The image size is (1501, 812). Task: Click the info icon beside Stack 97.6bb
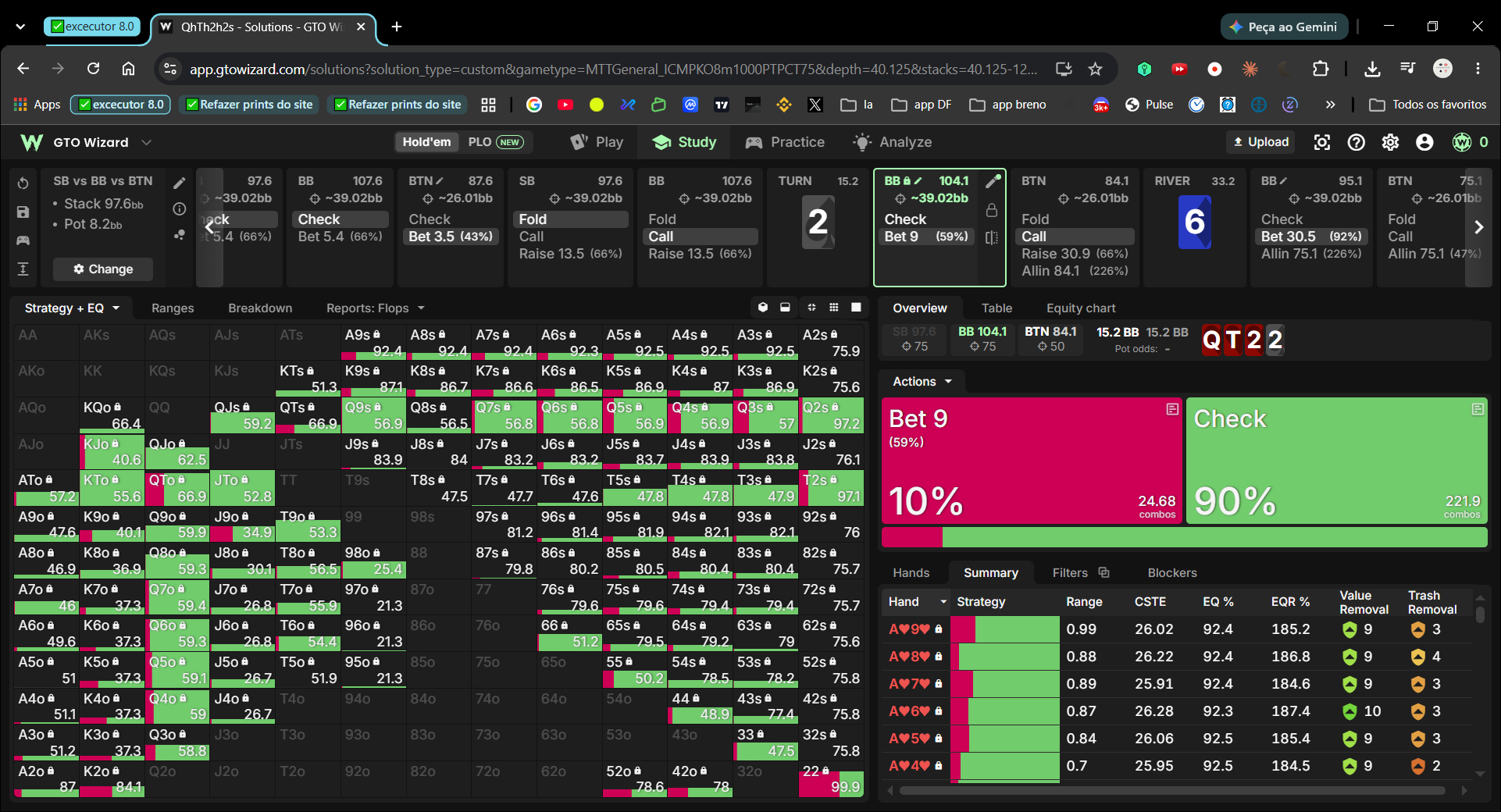point(180,208)
